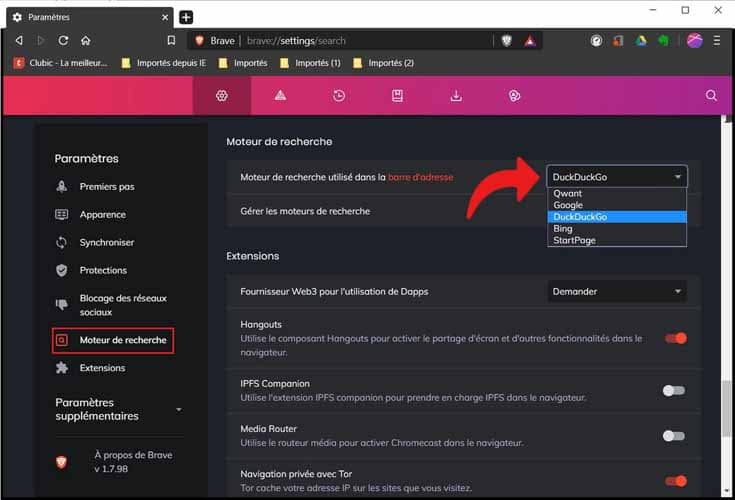Image resolution: width=735 pixels, height=500 pixels.
Task: Open the Importés (2) bookmarks folder
Action: [383, 63]
